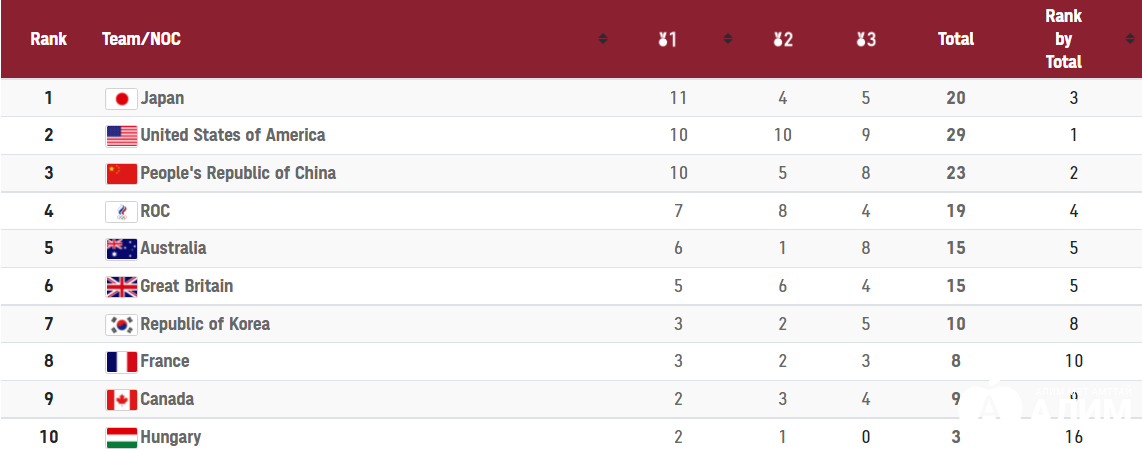This screenshot has width=1142, height=452.
Task: Click the silver medal column header
Action: (783, 39)
